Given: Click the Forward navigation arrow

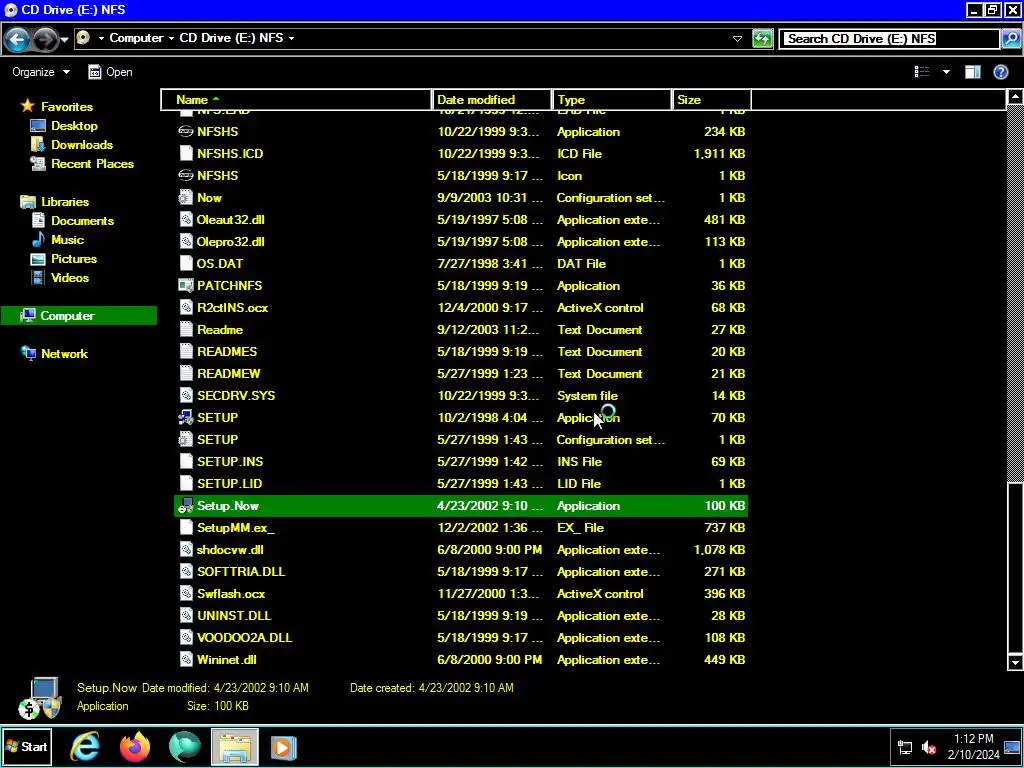Looking at the screenshot, I should [45, 40].
